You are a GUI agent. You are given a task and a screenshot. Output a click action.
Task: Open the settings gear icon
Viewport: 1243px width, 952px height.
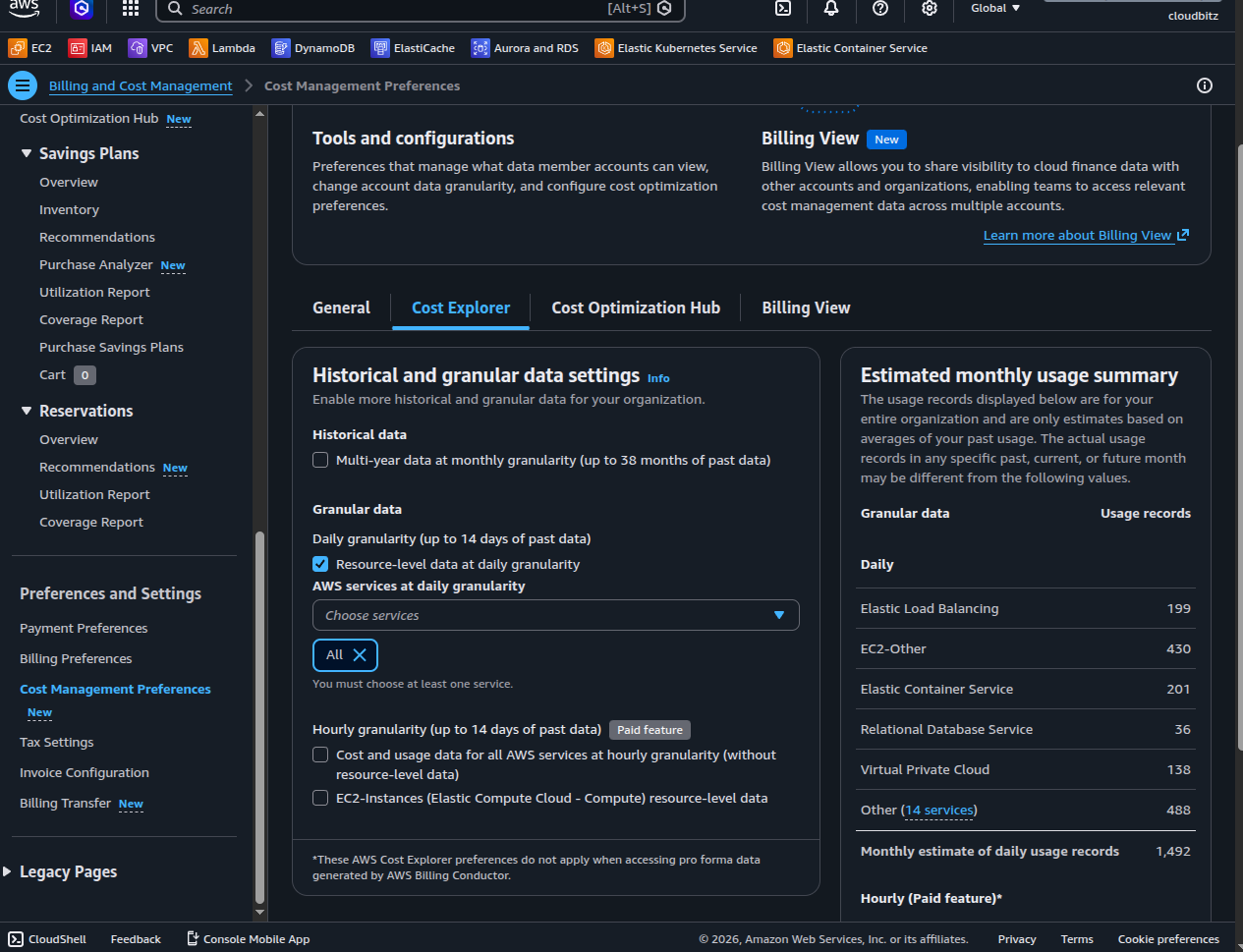[x=930, y=8]
